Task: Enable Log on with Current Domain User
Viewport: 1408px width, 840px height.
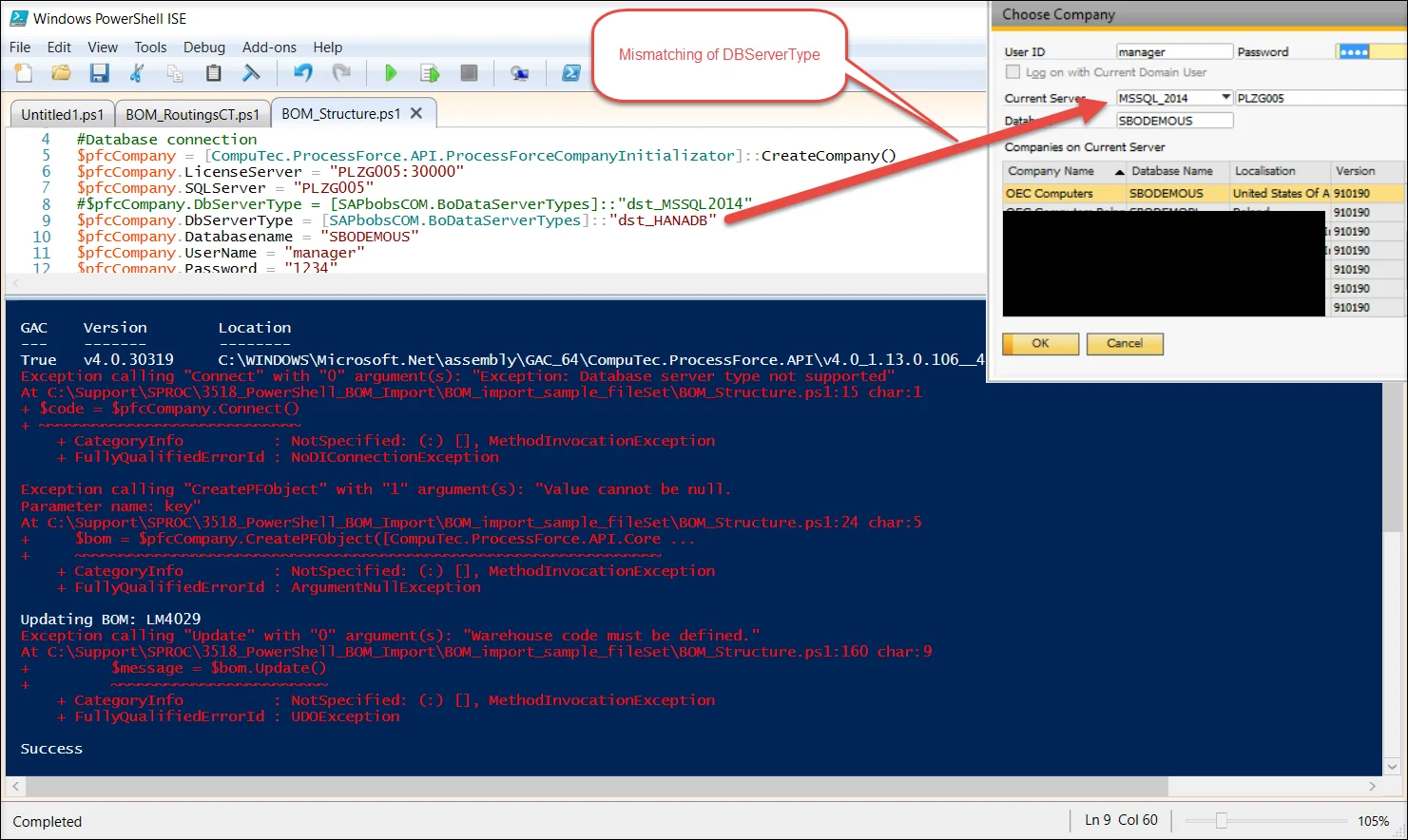Action: point(1013,72)
